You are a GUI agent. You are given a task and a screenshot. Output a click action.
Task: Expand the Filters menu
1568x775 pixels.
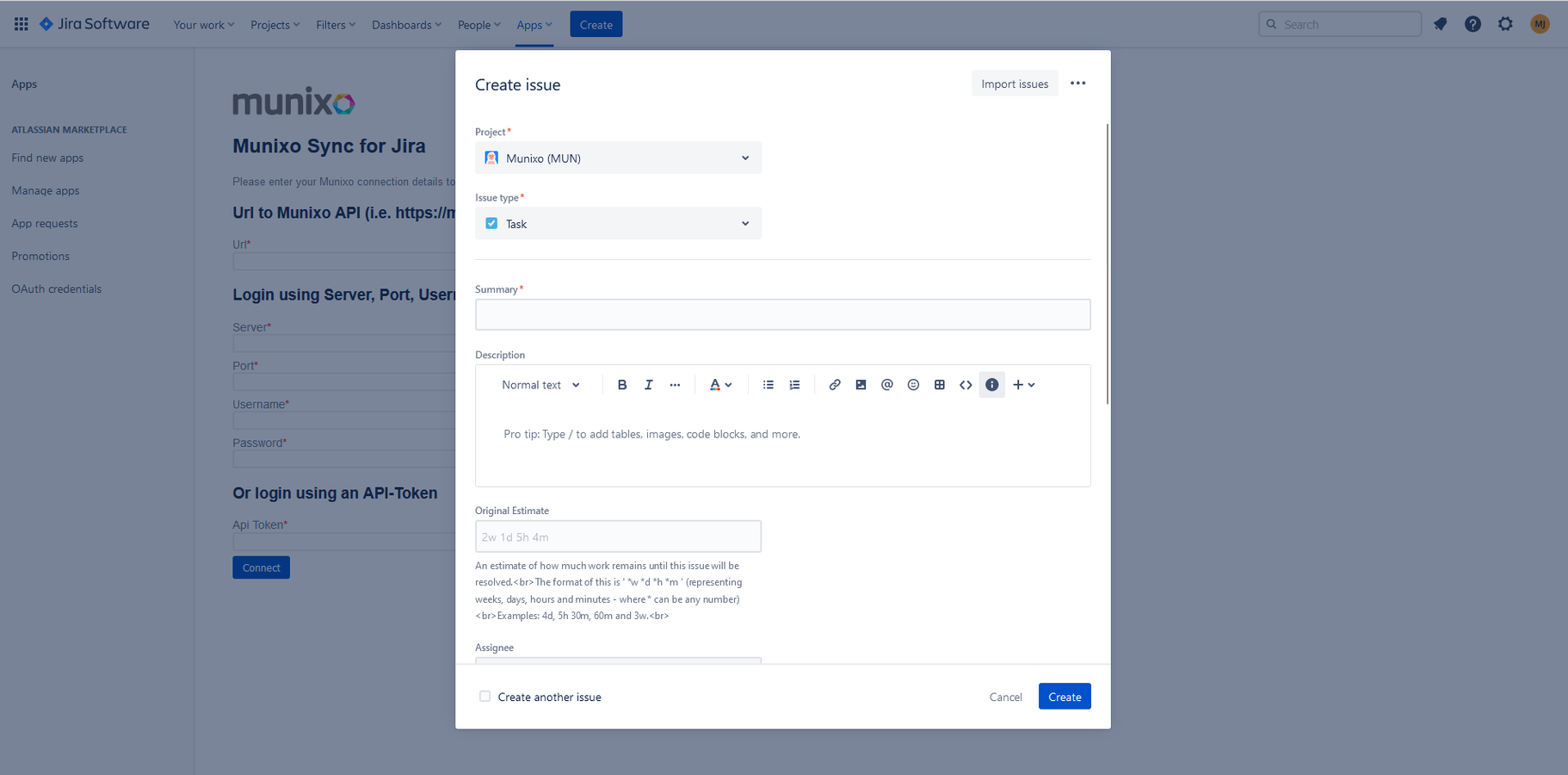[x=336, y=24]
